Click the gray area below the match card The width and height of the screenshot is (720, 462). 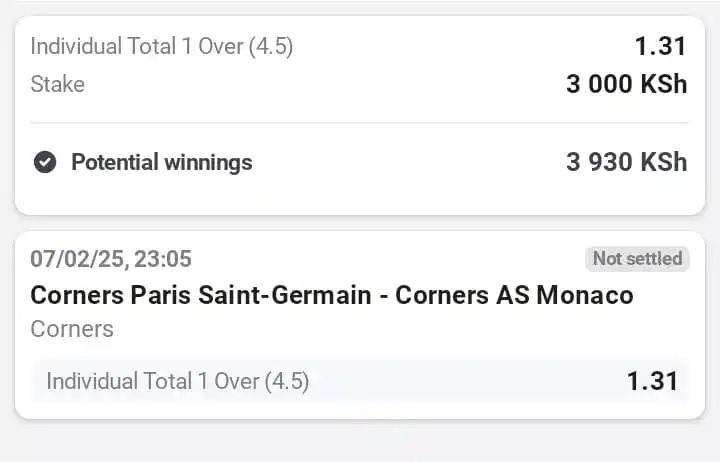360,440
